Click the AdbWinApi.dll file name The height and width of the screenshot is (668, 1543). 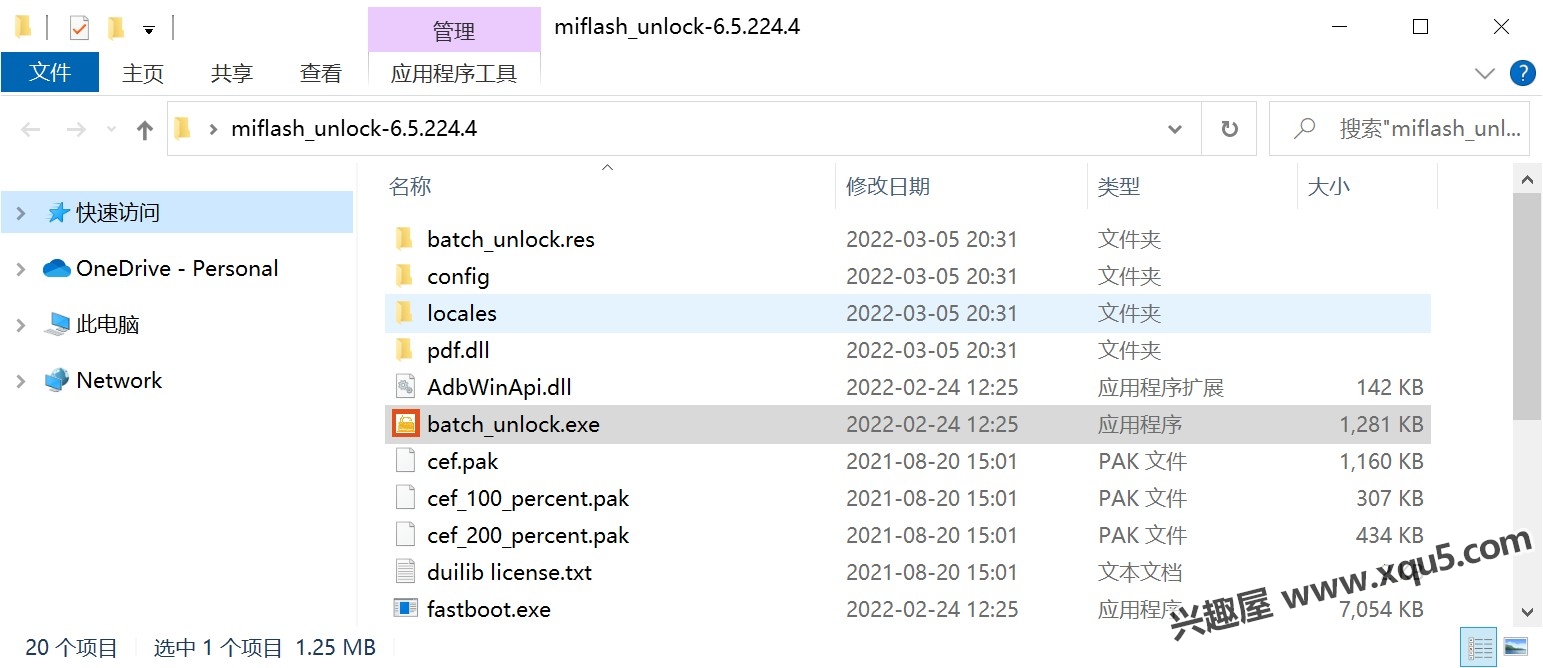499,387
